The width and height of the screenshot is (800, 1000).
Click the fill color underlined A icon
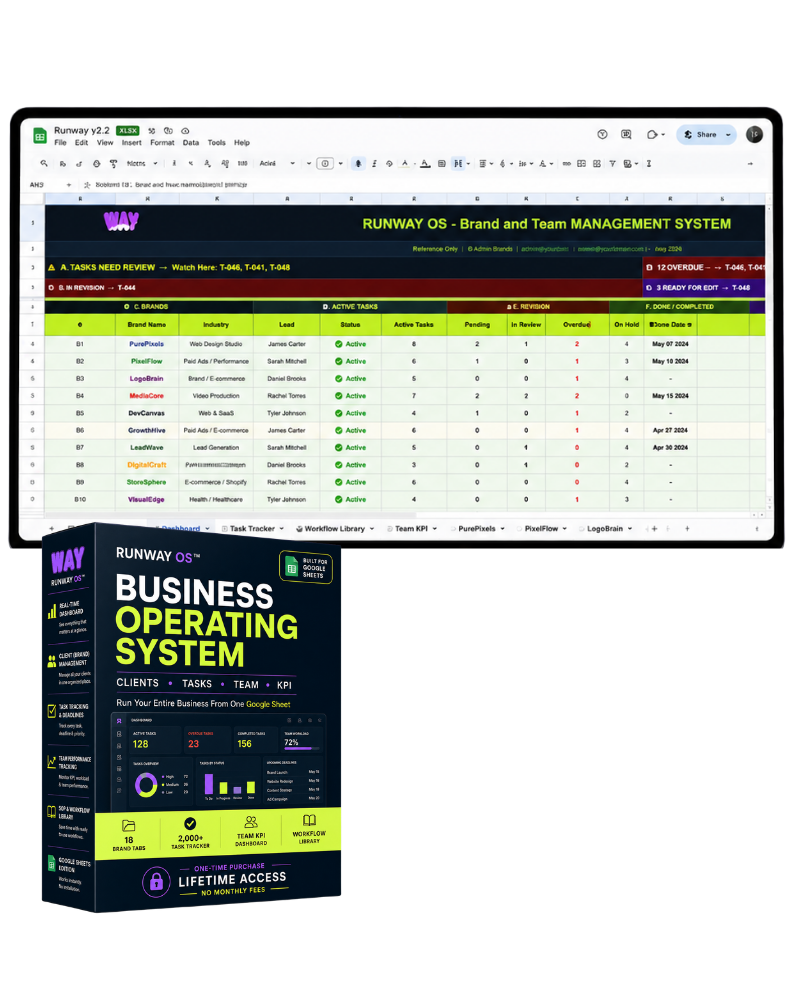tap(426, 163)
